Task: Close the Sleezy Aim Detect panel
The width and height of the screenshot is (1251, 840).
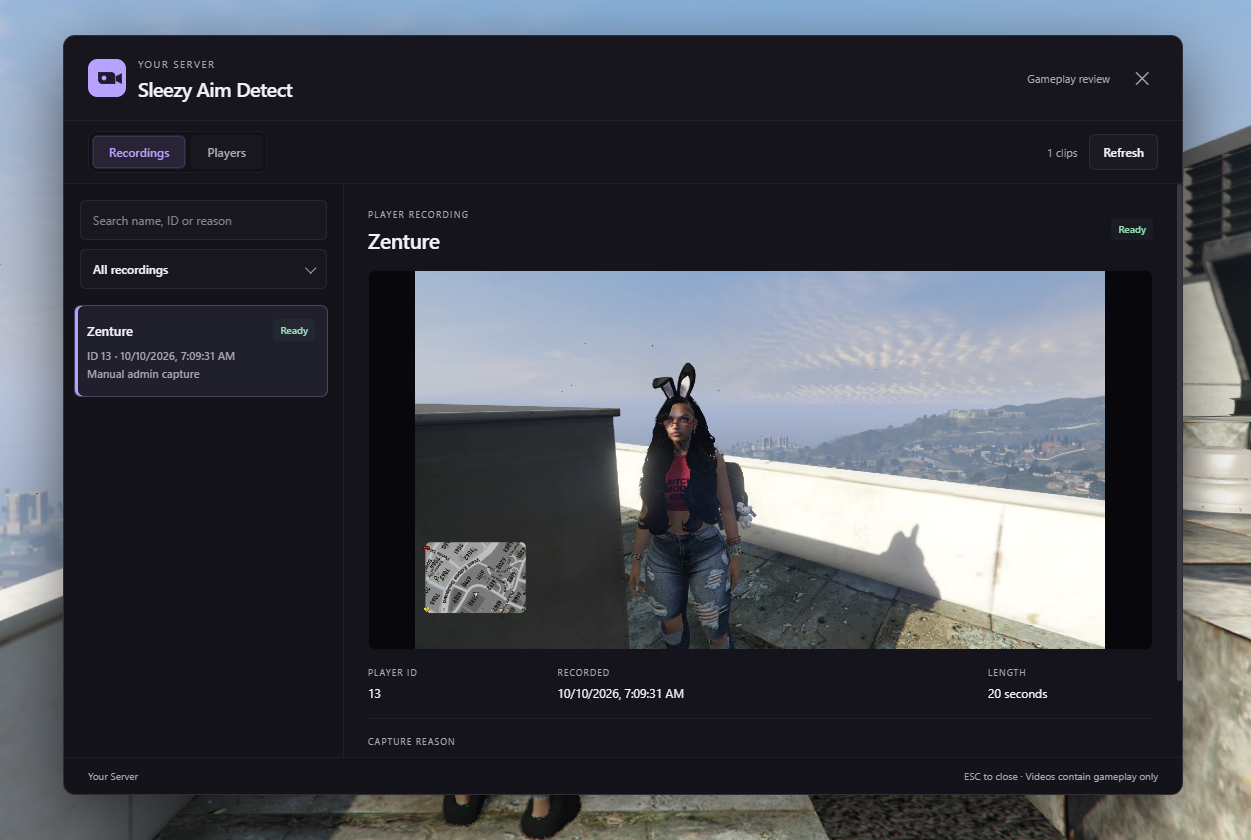Action: (1142, 79)
